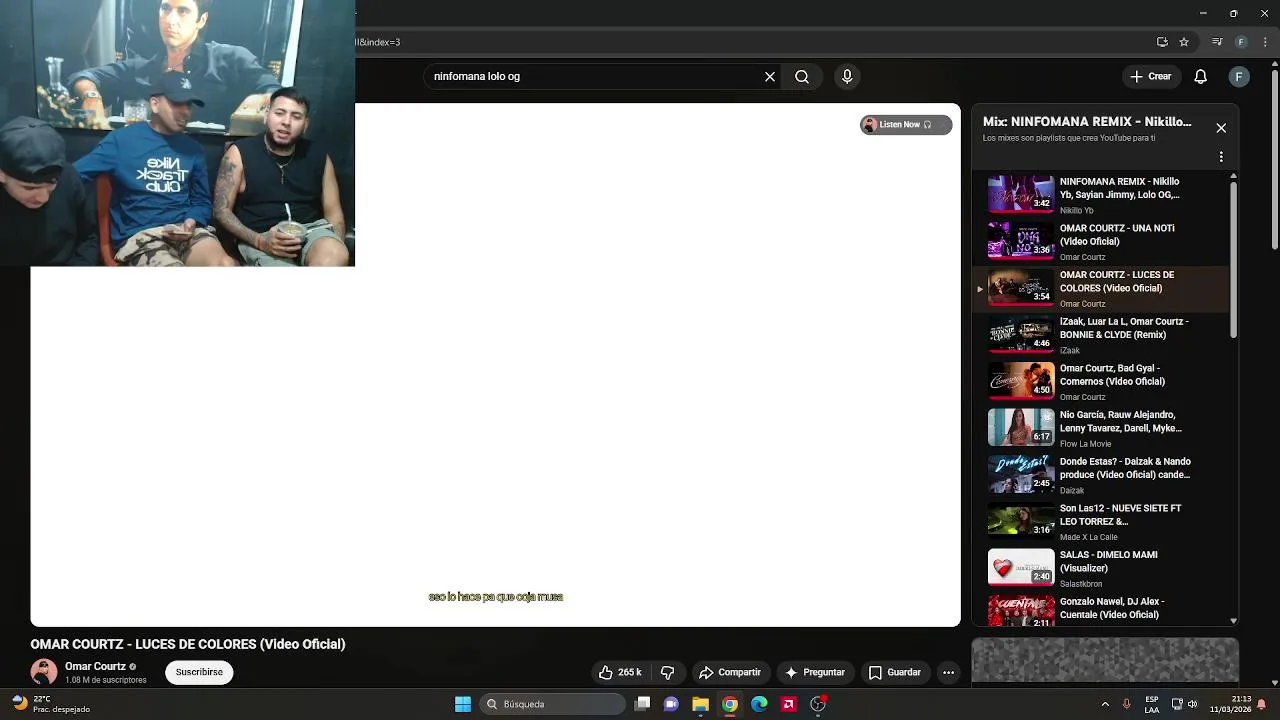This screenshot has width=1280, height=720.
Task: Open the weather widget showing 22°C
Action: click(50, 704)
